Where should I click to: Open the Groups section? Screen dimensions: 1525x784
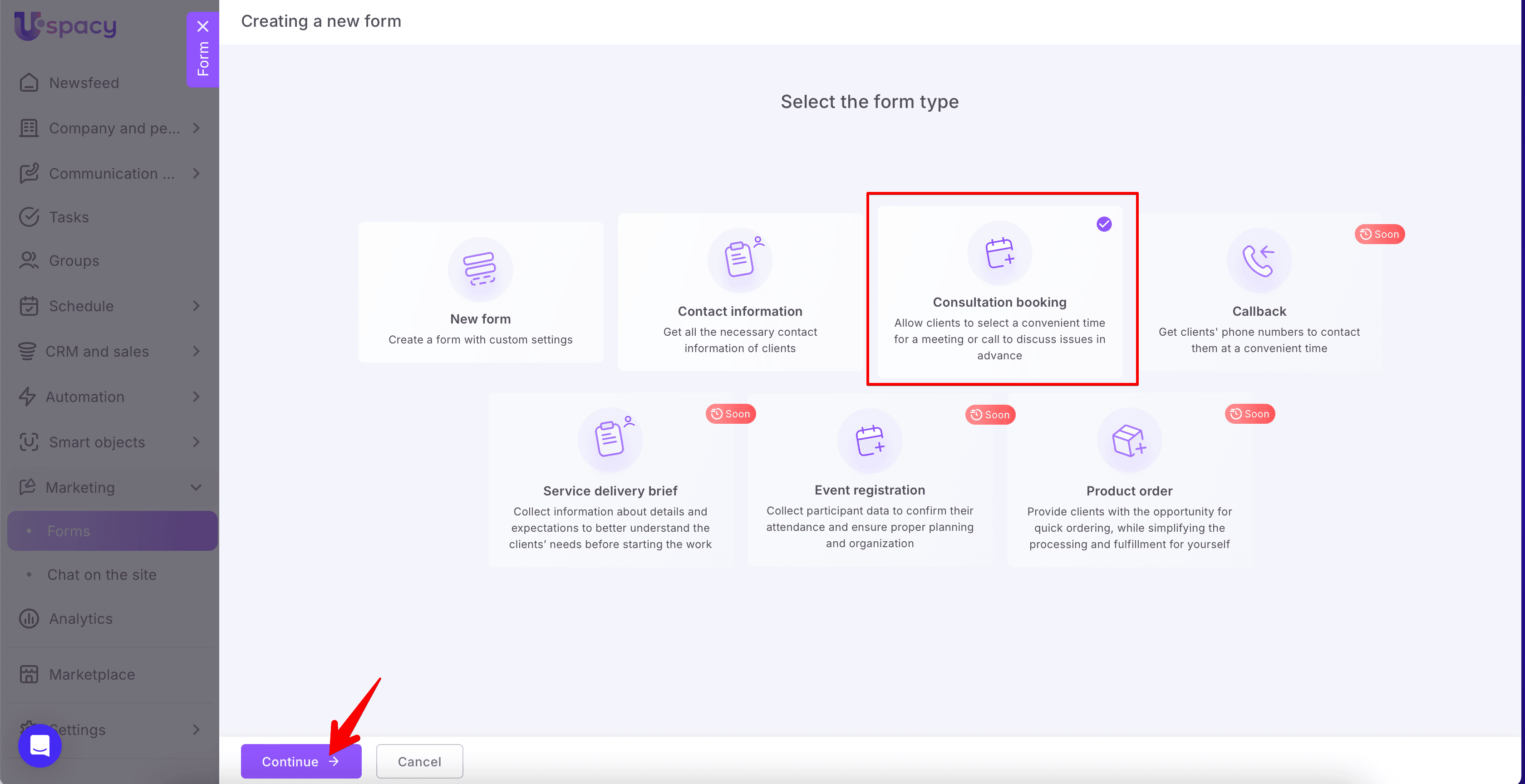(74, 260)
